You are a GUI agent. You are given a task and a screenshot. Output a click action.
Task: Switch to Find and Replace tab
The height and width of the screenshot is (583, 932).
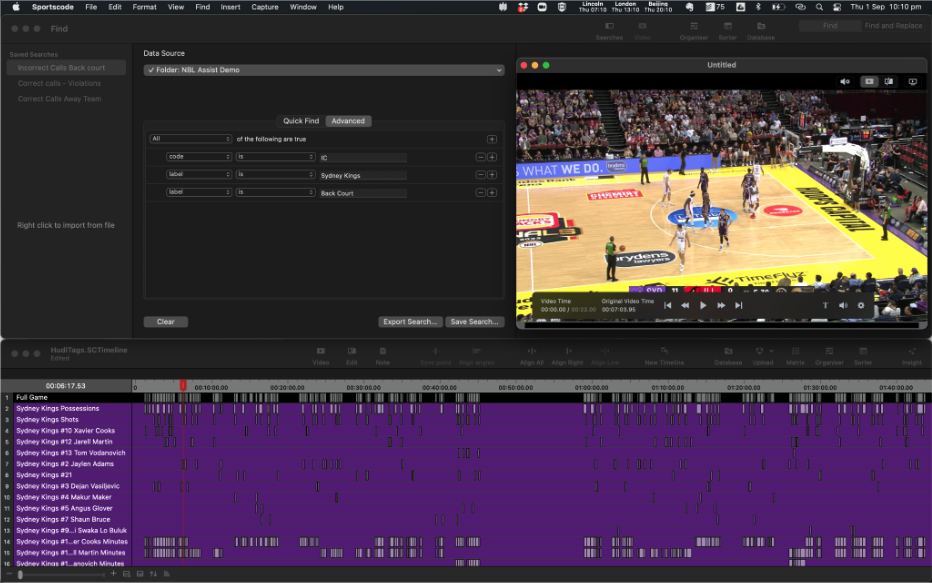[893, 25]
